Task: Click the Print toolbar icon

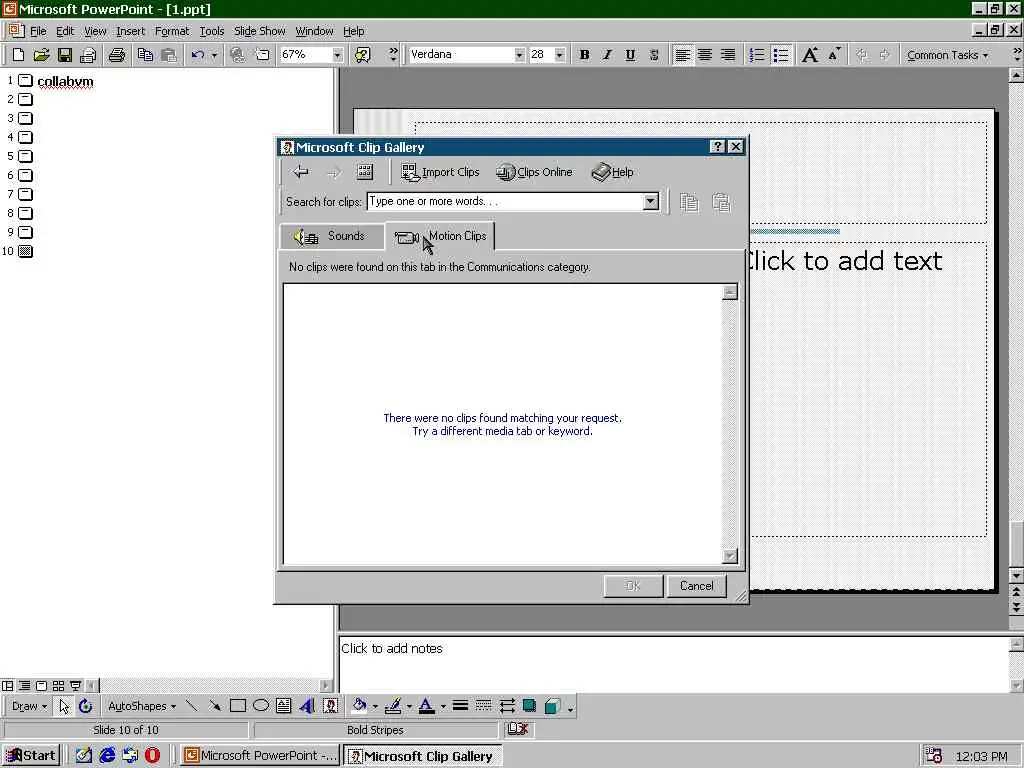Action: pos(116,55)
